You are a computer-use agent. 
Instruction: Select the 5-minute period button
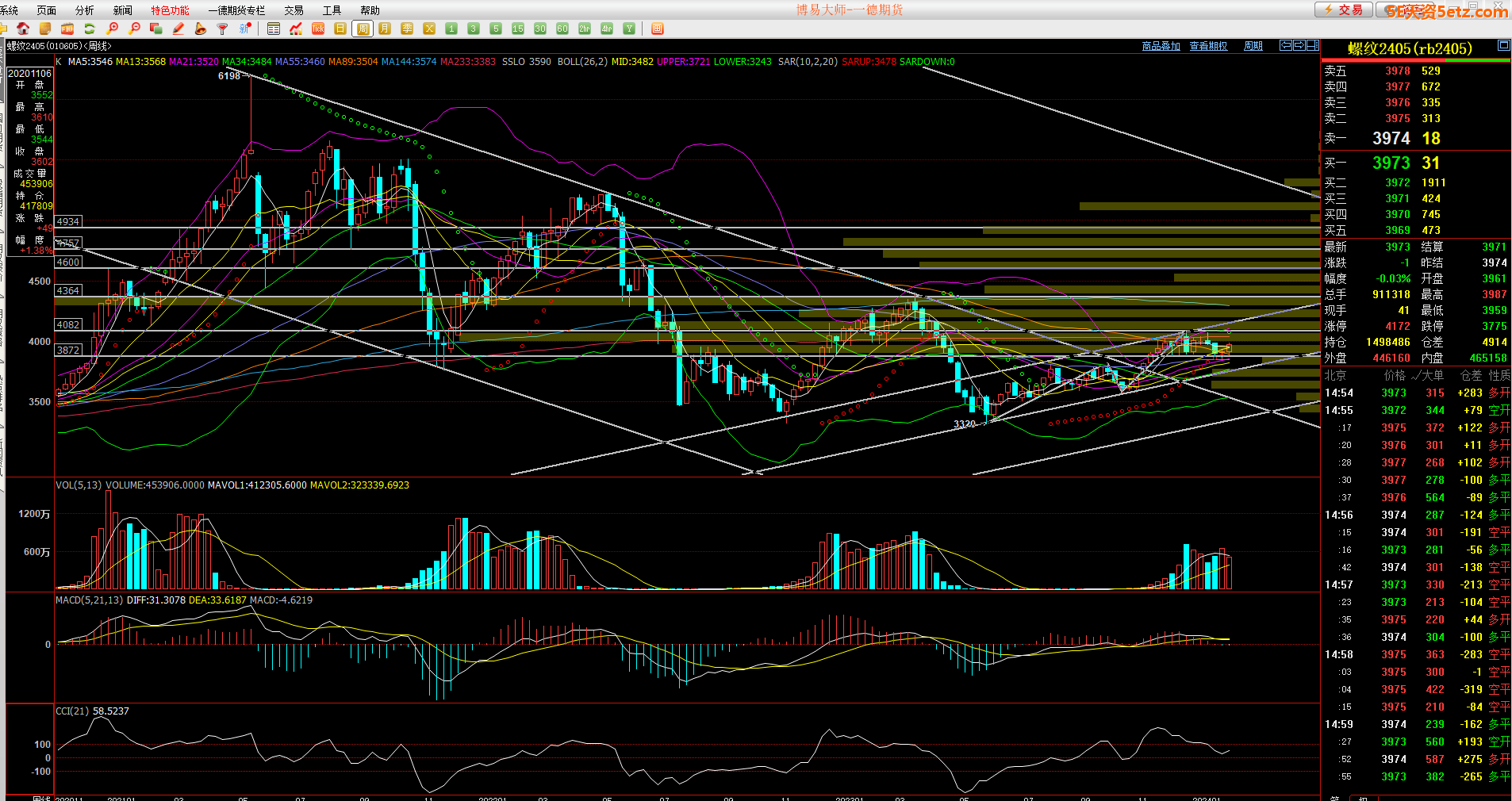pos(496,29)
